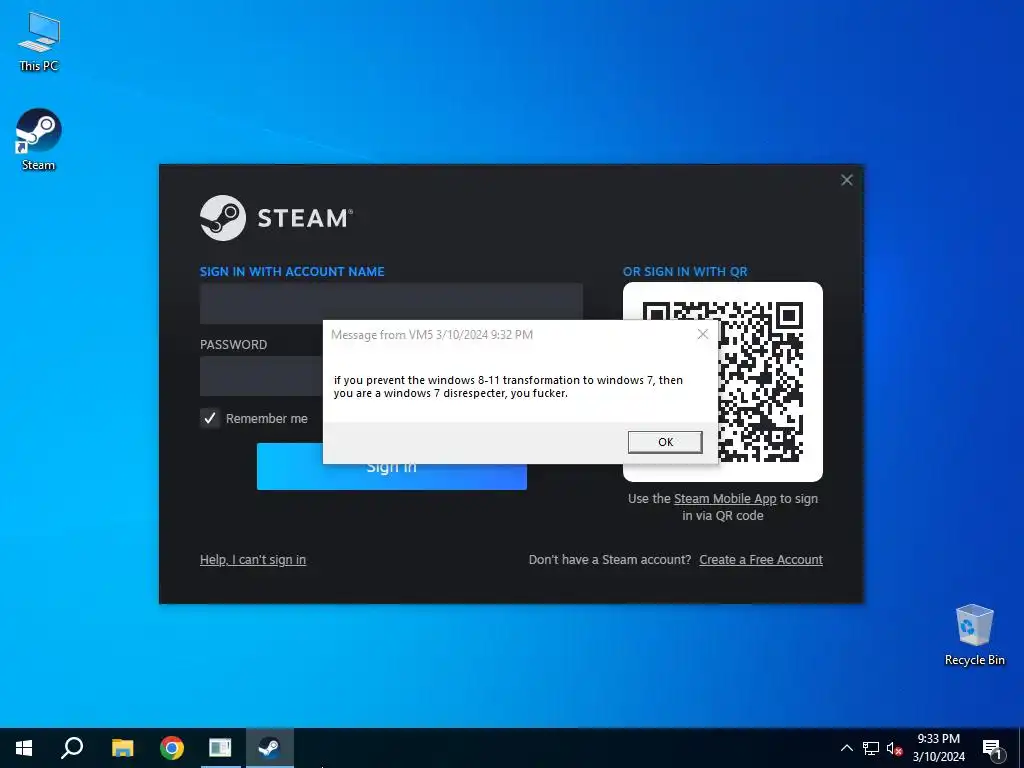Screen dimensions: 1024x768
Task: Select the Recycle Bin desktop icon
Action: point(974,635)
